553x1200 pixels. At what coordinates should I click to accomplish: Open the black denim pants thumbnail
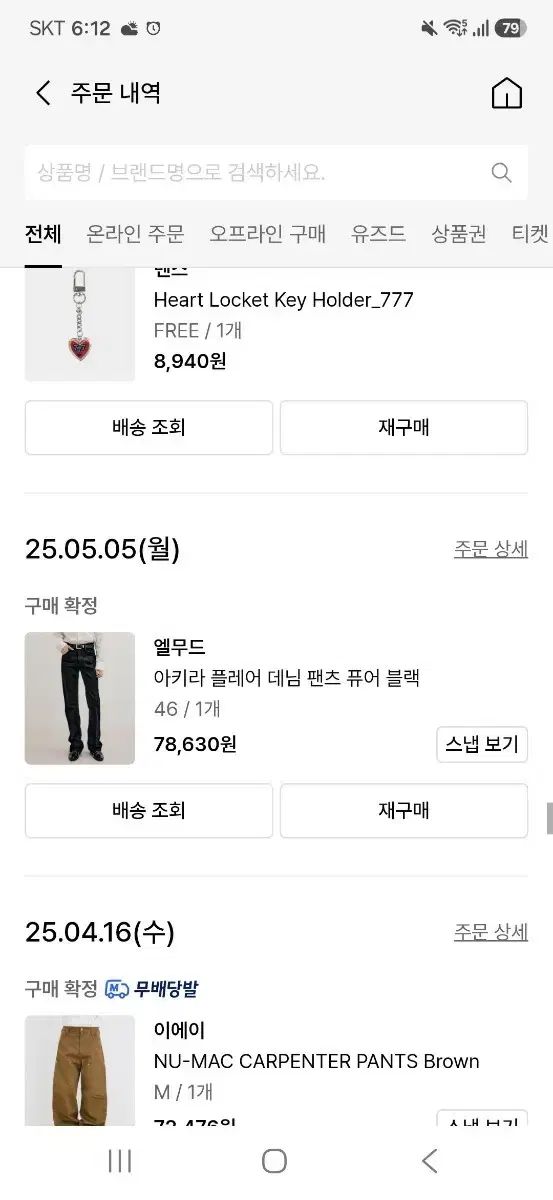(80, 698)
